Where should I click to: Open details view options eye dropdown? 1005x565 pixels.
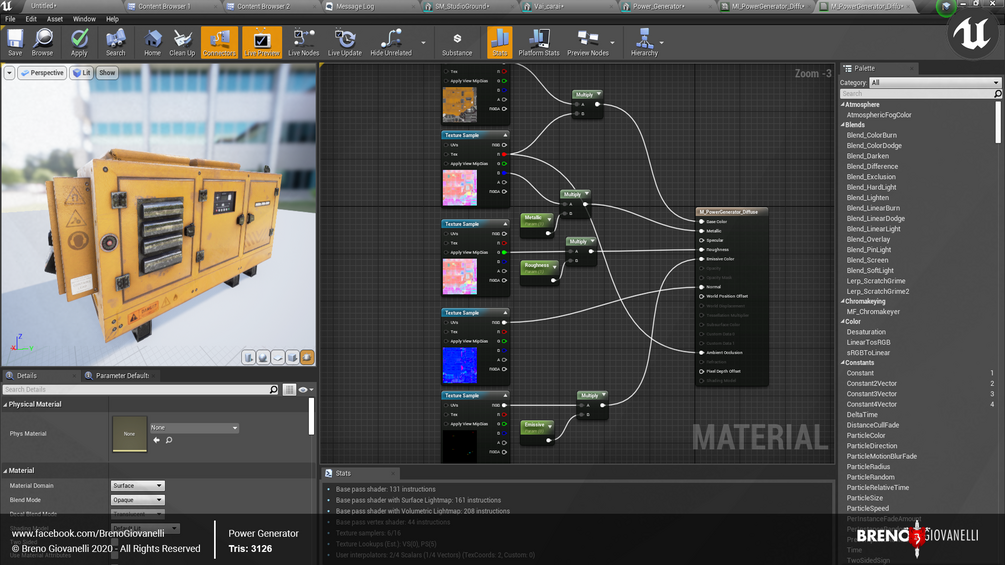305,389
